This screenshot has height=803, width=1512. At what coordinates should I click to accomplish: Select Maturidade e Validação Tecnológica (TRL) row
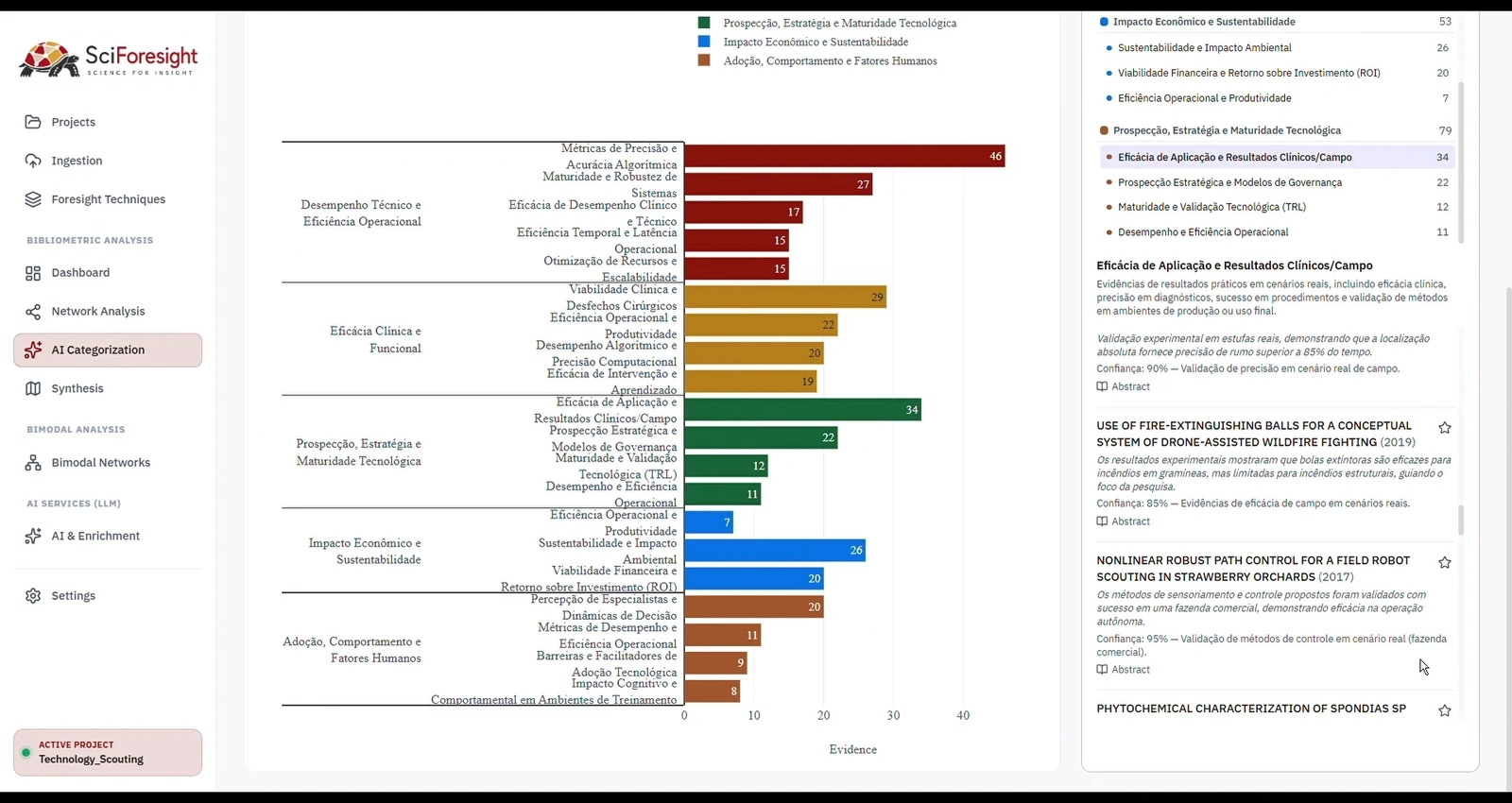click(1279, 207)
